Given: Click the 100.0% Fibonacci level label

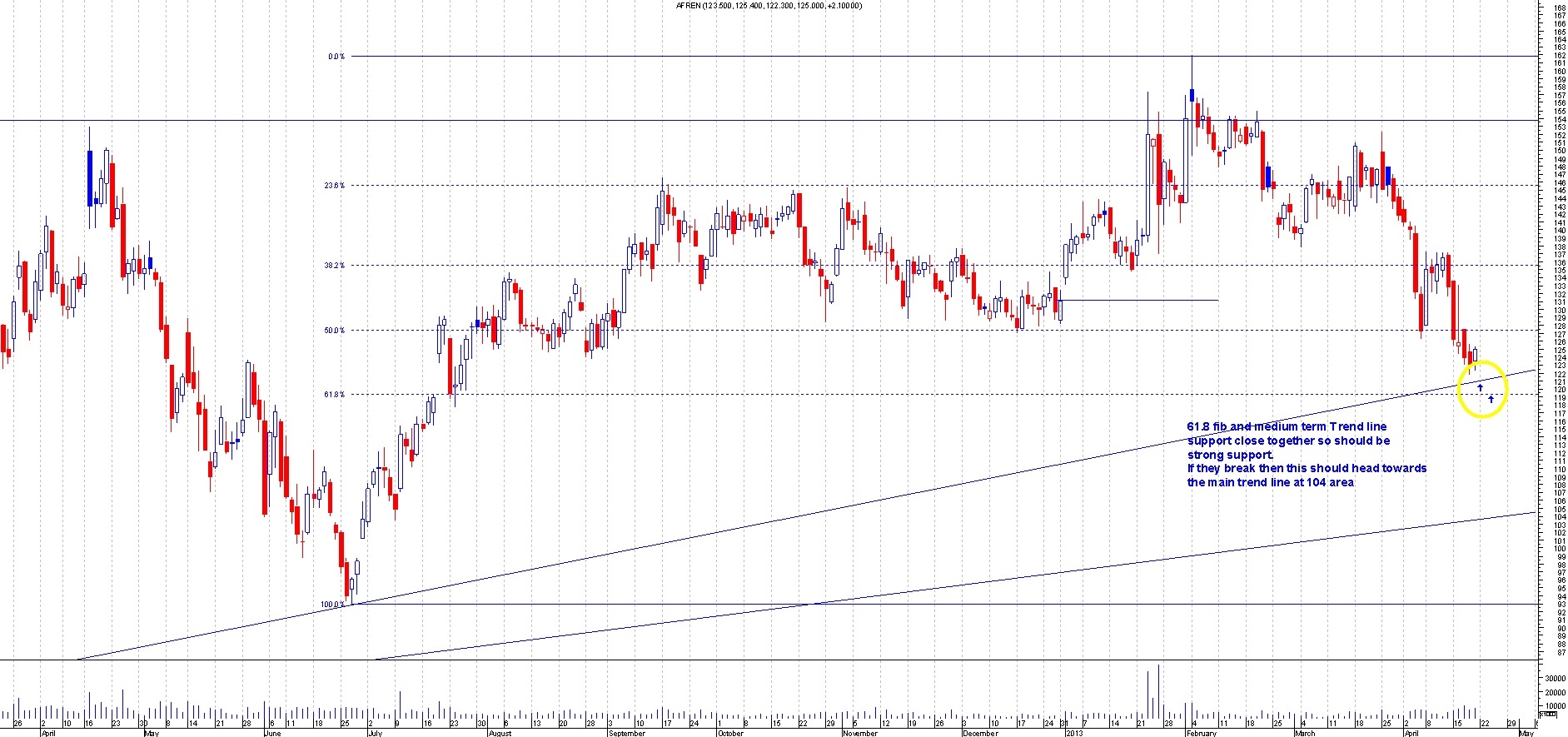Looking at the screenshot, I should click(x=333, y=605).
